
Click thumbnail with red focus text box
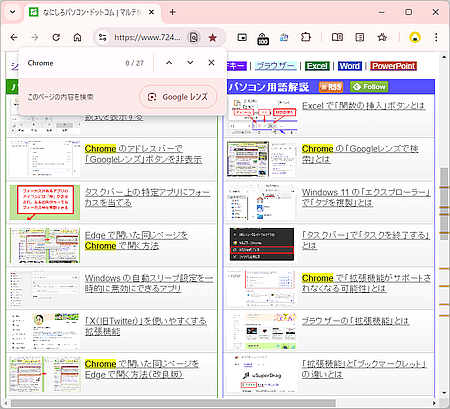click(x=45, y=202)
